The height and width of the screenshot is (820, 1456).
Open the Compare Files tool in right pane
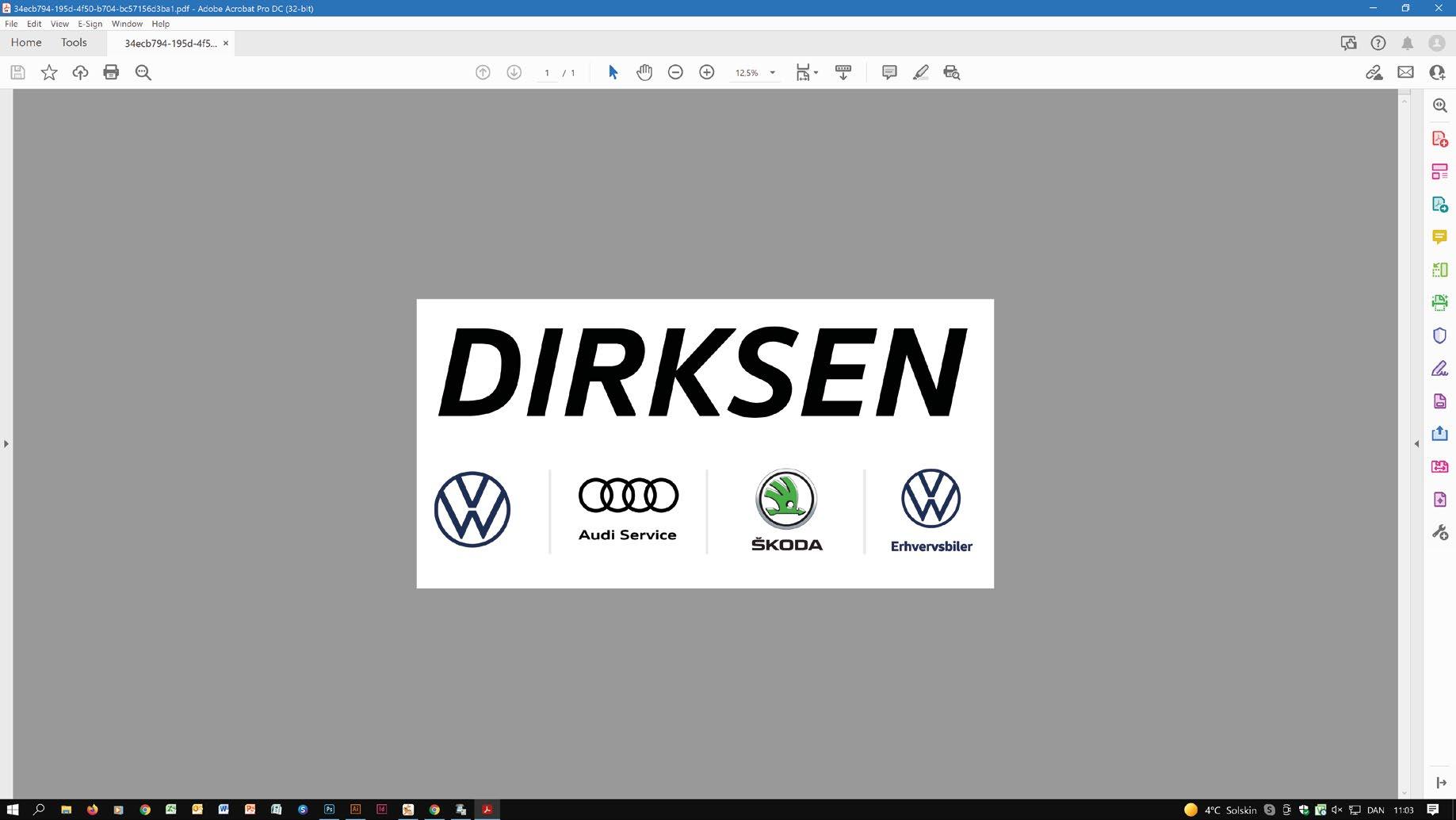point(1440,270)
